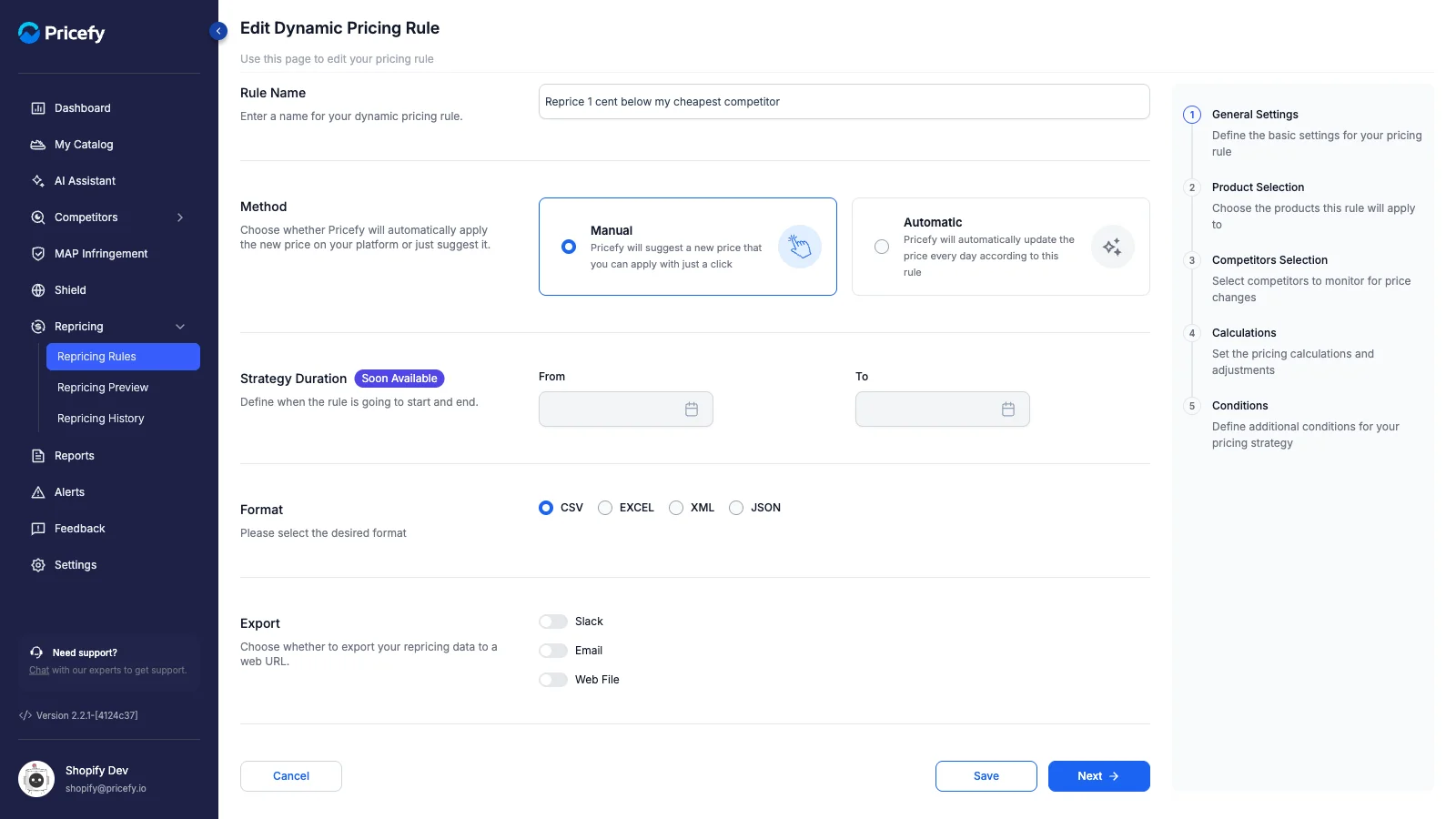Click the Reports document icon
Viewport: 1456px width, 819px height.
click(x=38, y=456)
